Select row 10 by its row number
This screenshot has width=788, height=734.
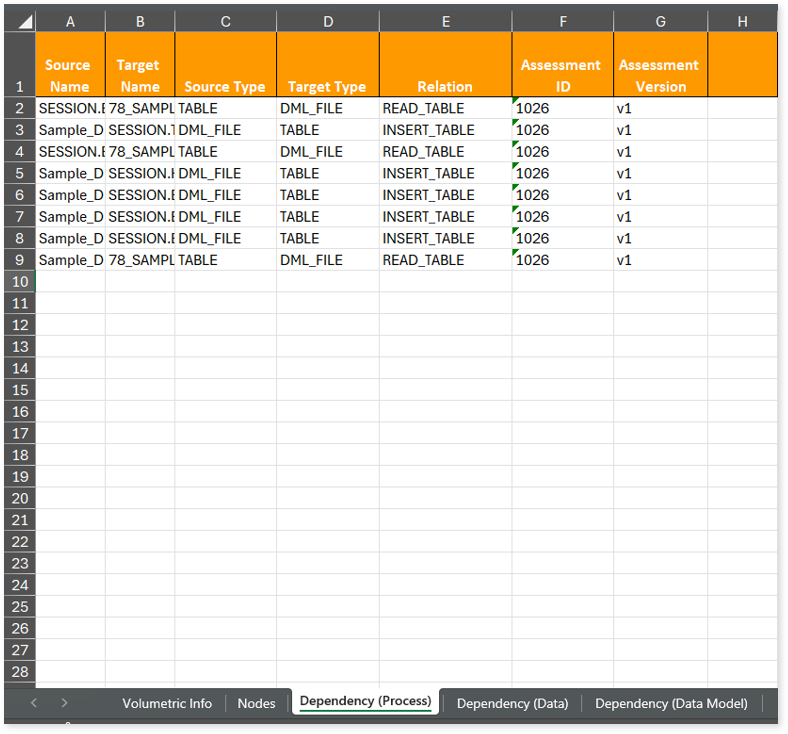pyautogui.click(x=19, y=281)
